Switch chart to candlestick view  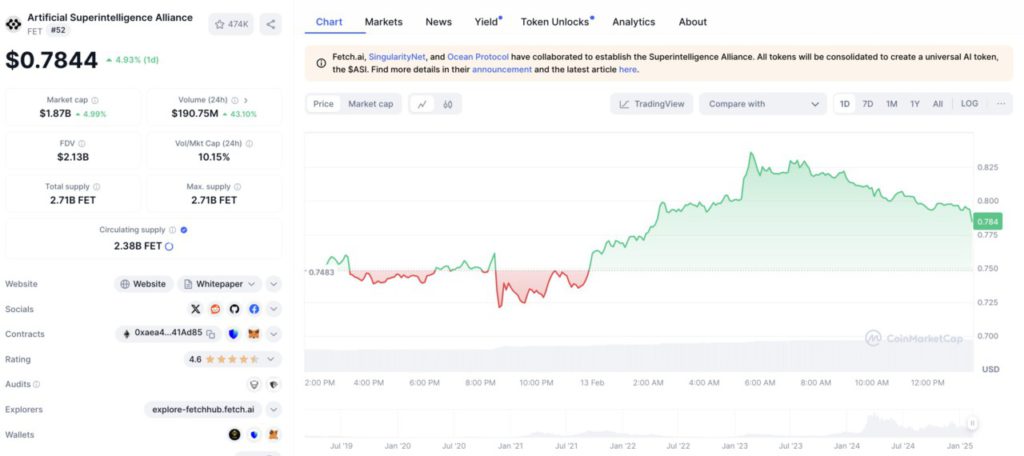point(447,104)
